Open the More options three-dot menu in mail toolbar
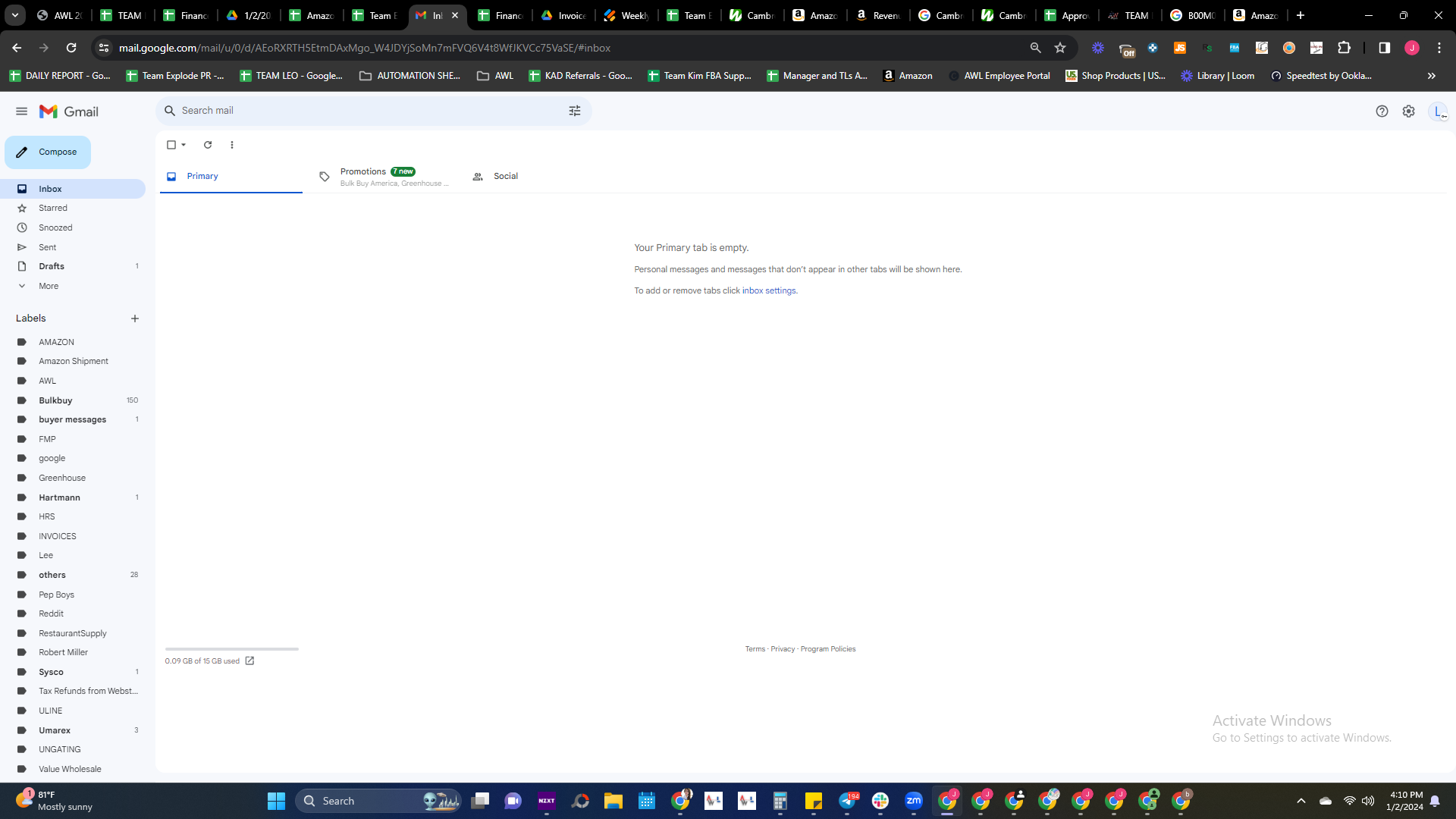Viewport: 1456px width, 819px height. (x=232, y=145)
